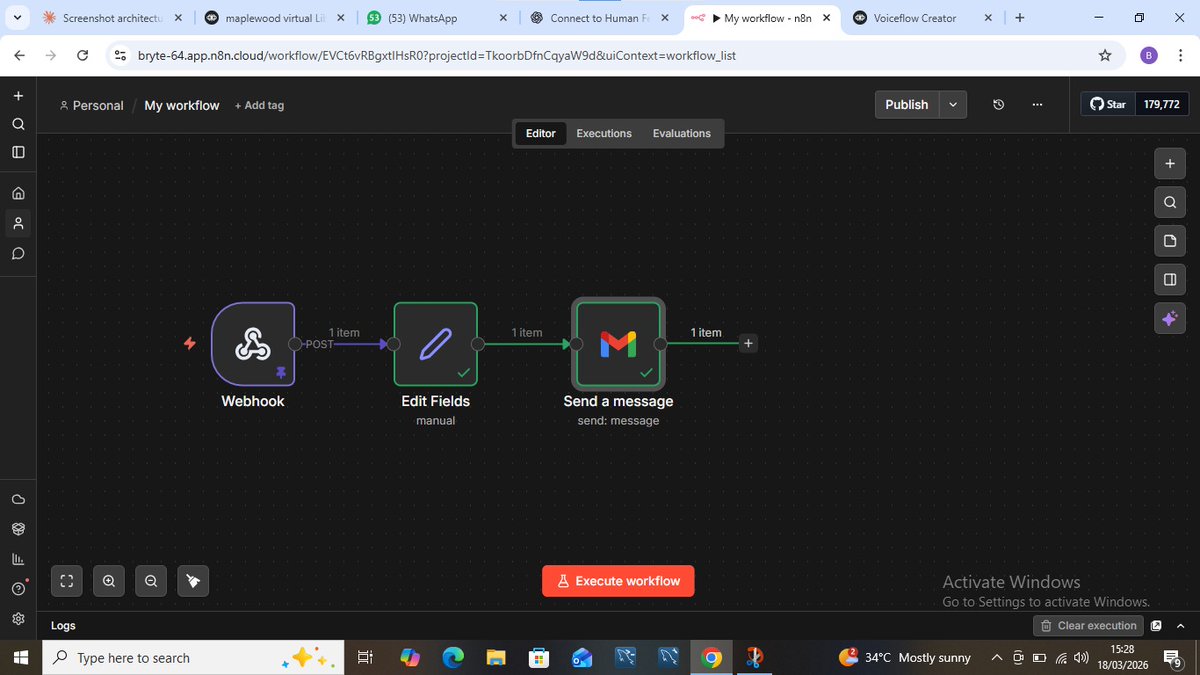Open a new Chrome tab
This screenshot has height=675, width=1200.
(x=1019, y=18)
